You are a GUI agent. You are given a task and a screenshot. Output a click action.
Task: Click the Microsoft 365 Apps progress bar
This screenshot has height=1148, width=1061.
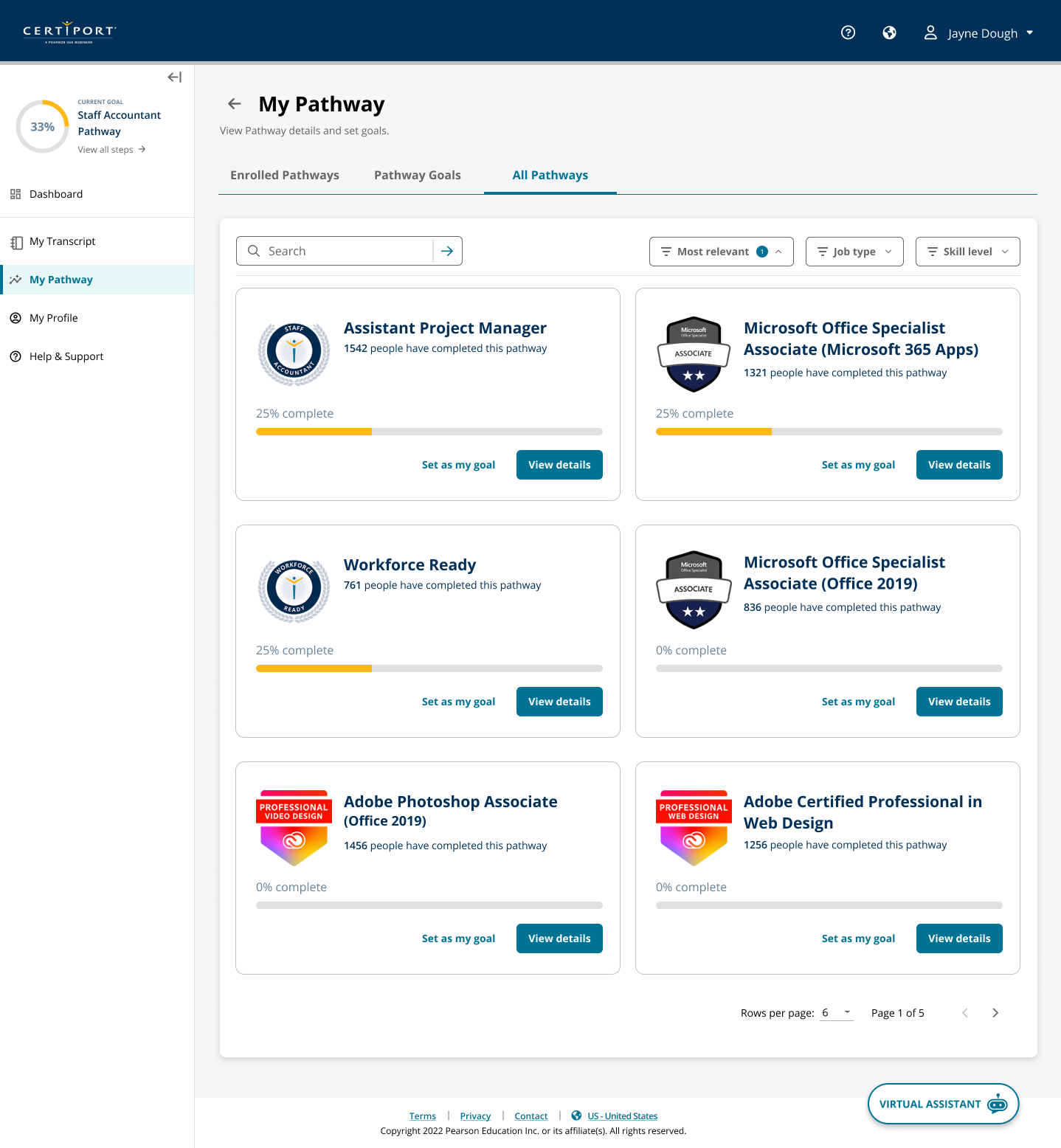click(x=829, y=432)
